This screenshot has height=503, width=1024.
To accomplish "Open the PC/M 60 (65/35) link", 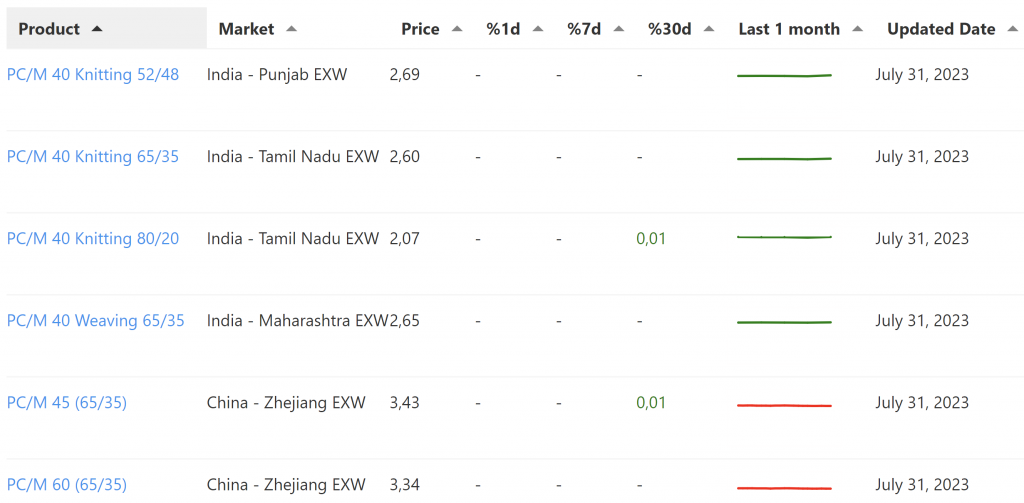I will (x=67, y=485).
